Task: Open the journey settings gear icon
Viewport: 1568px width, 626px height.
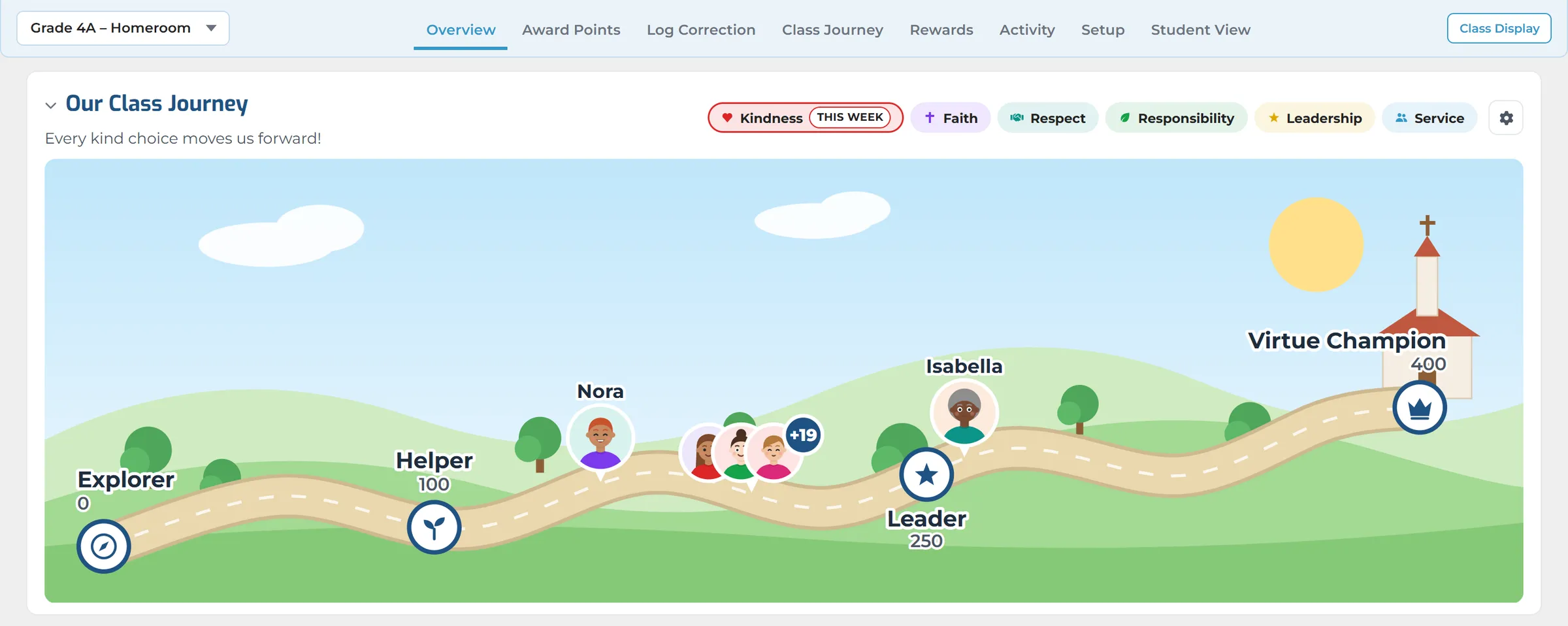Action: [x=1506, y=118]
